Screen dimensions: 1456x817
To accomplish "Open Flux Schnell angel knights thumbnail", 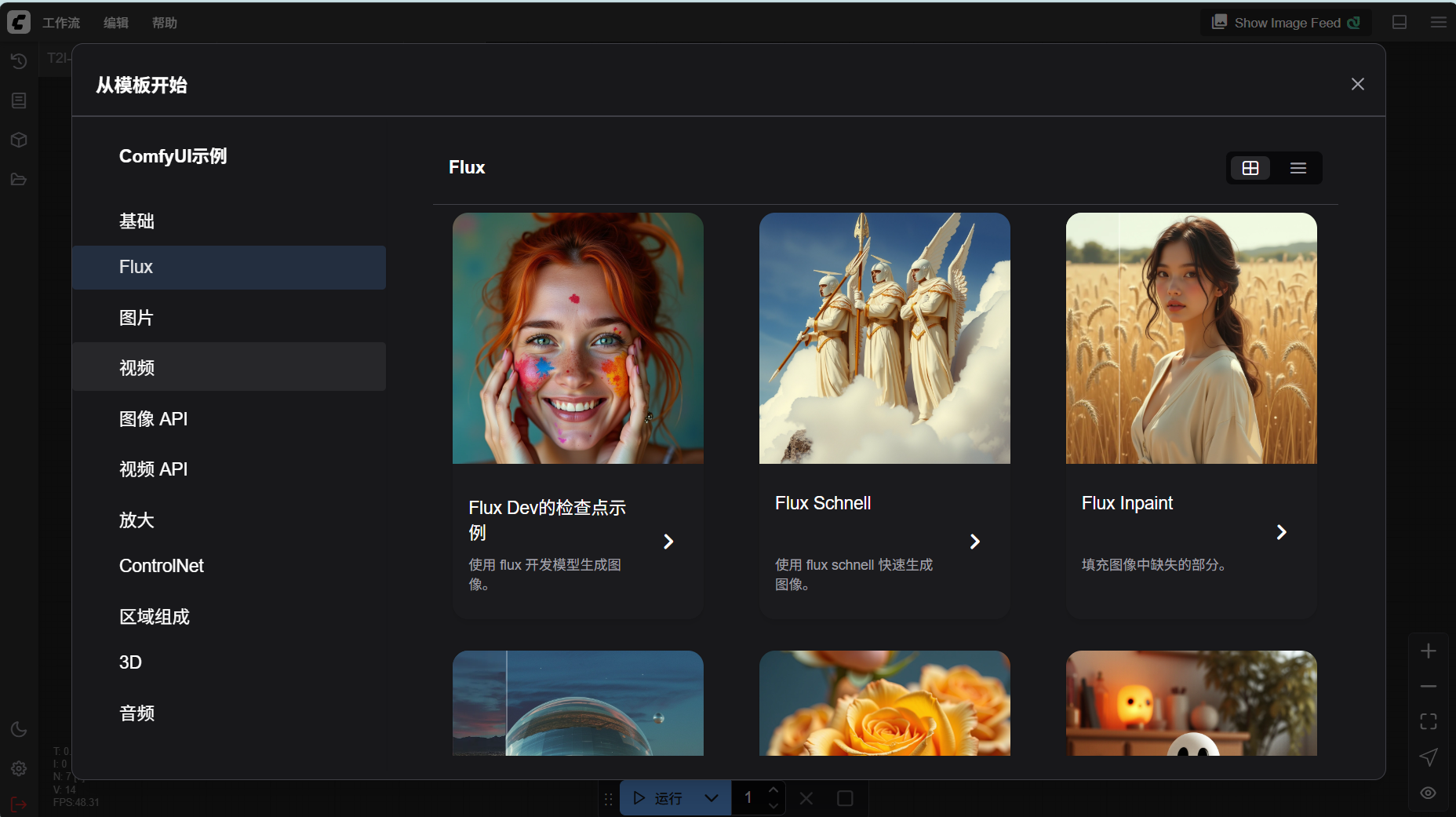I will point(885,338).
